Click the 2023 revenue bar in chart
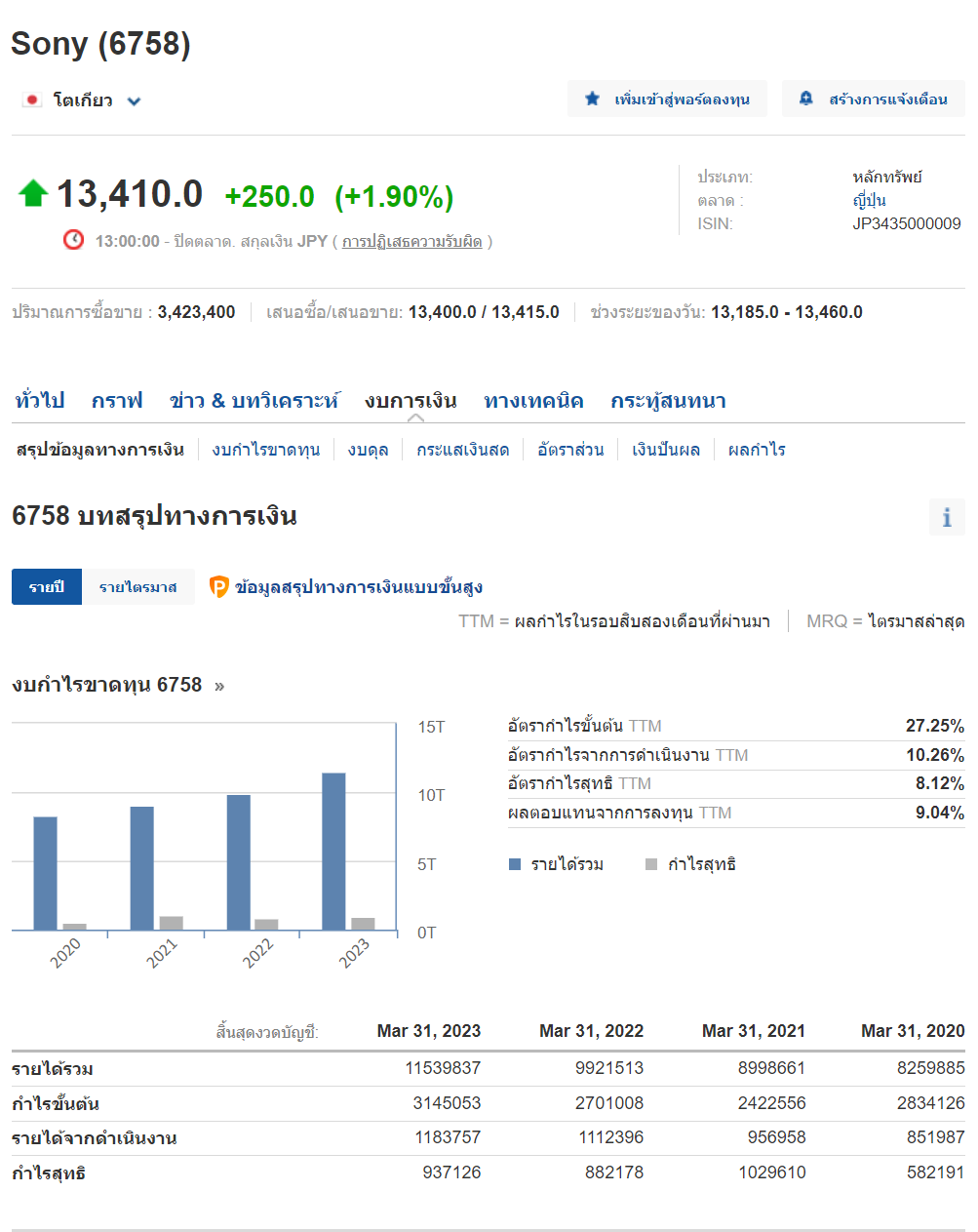The image size is (978, 1232). 333,851
